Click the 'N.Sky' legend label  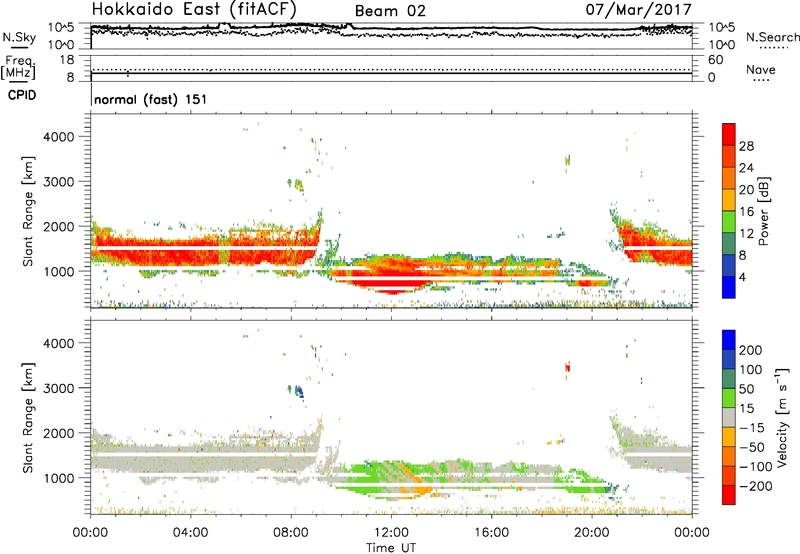[x=19, y=37]
